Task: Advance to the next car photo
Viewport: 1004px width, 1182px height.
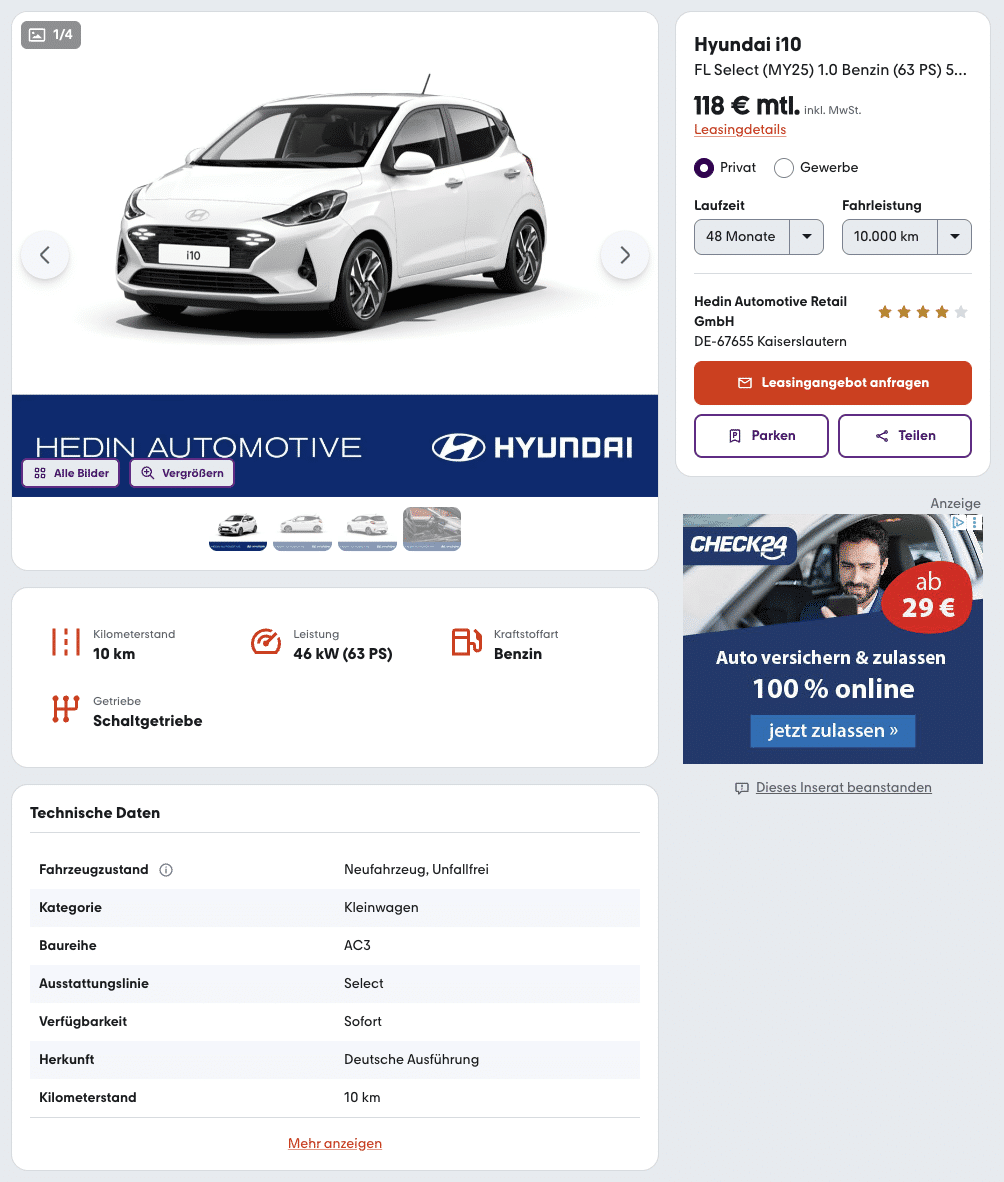Action: click(x=625, y=255)
